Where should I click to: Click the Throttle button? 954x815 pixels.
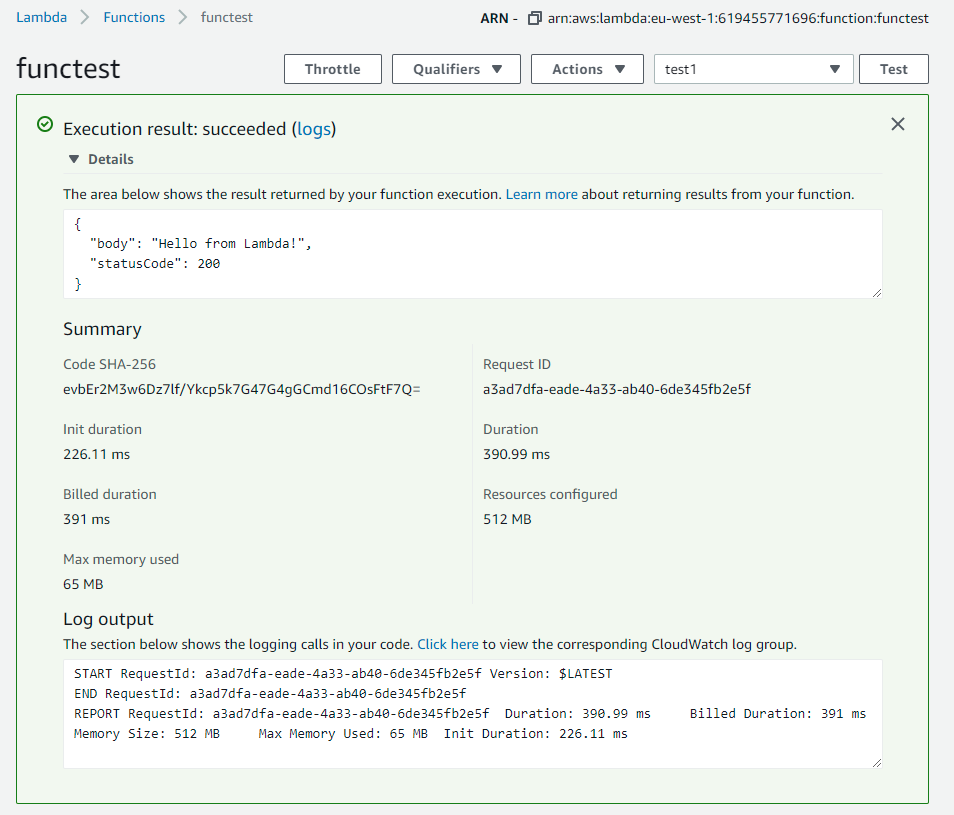(333, 69)
